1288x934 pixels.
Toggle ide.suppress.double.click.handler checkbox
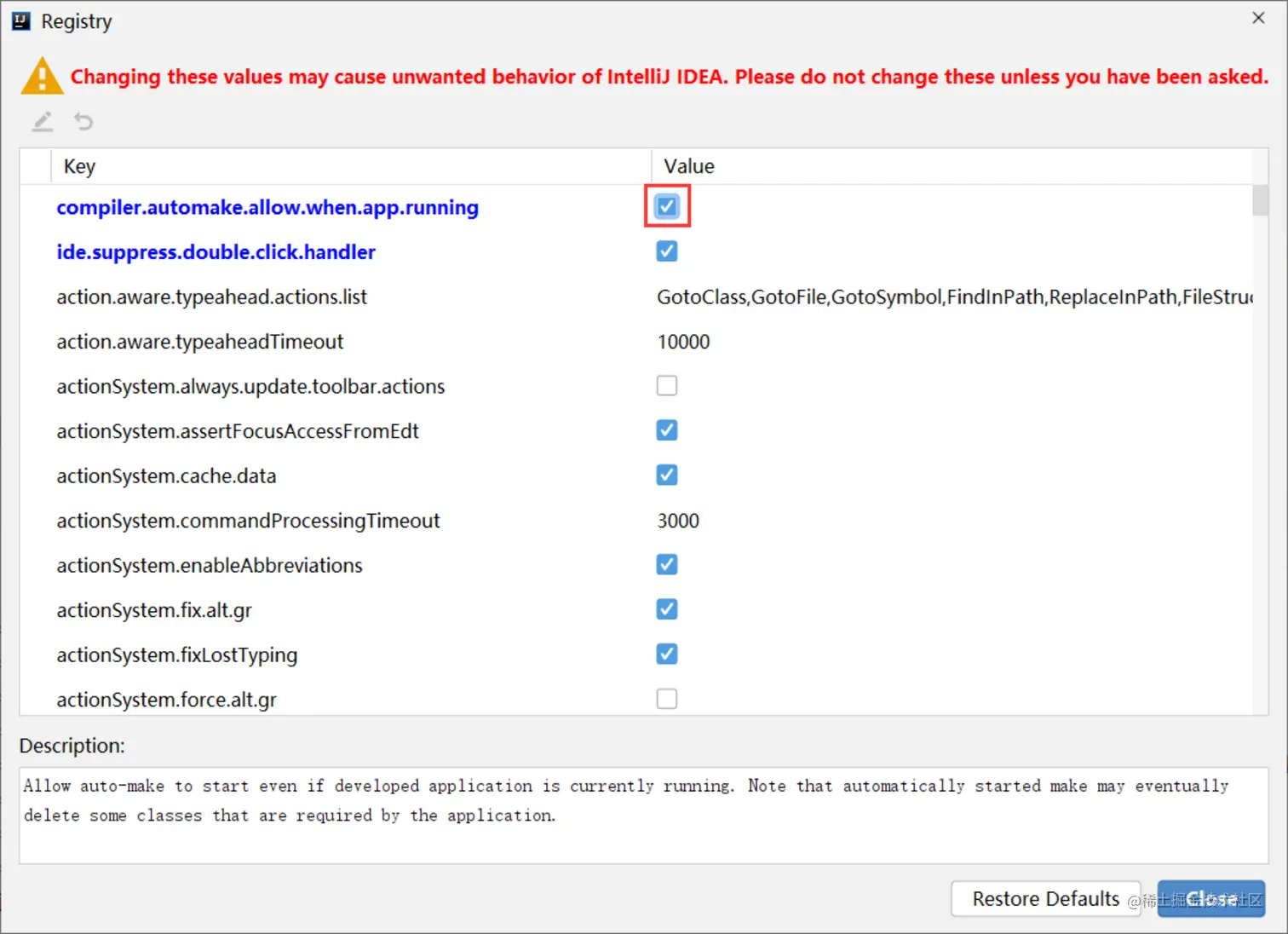click(667, 251)
